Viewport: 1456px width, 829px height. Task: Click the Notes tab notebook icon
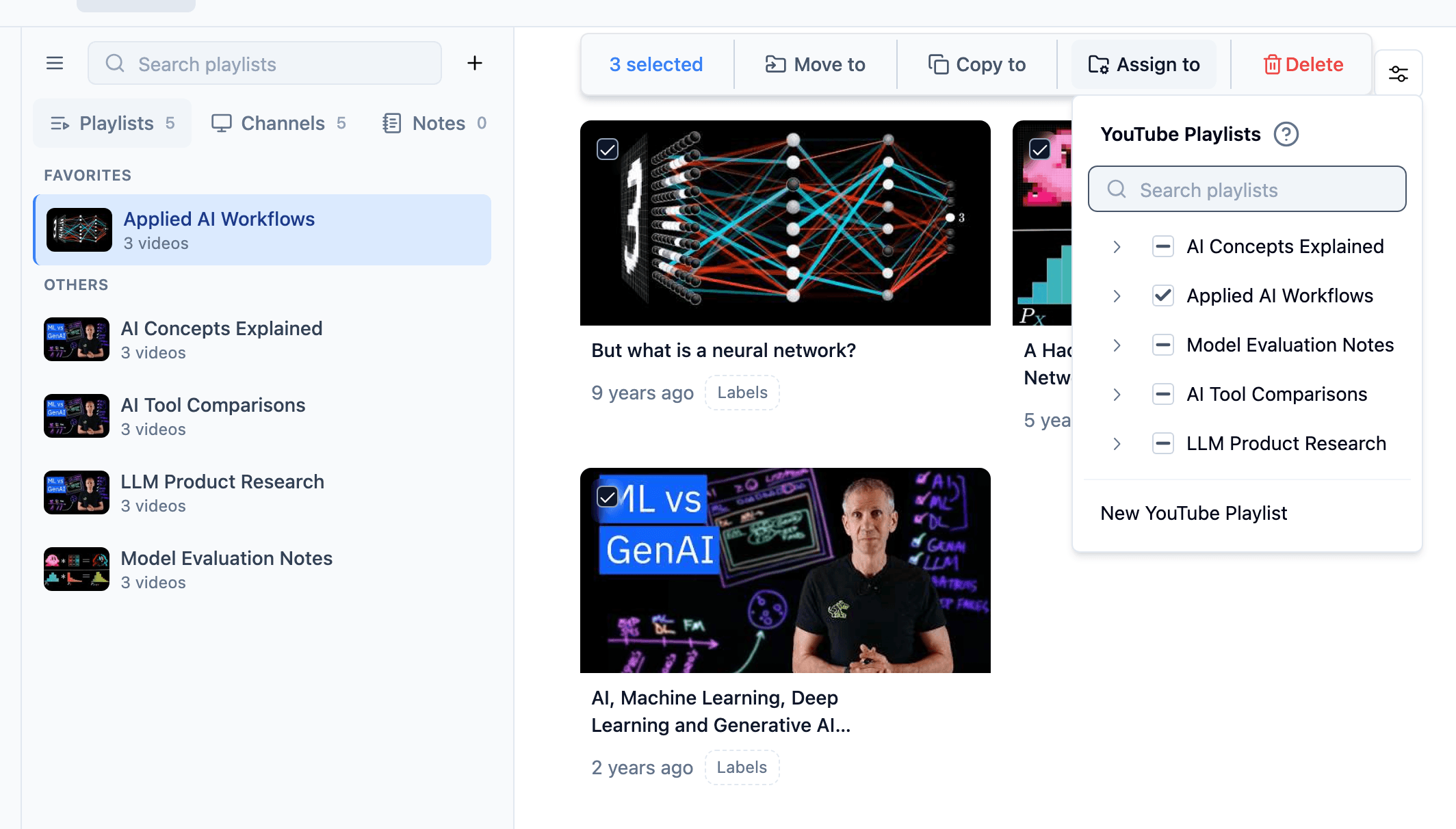[x=392, y=123]
